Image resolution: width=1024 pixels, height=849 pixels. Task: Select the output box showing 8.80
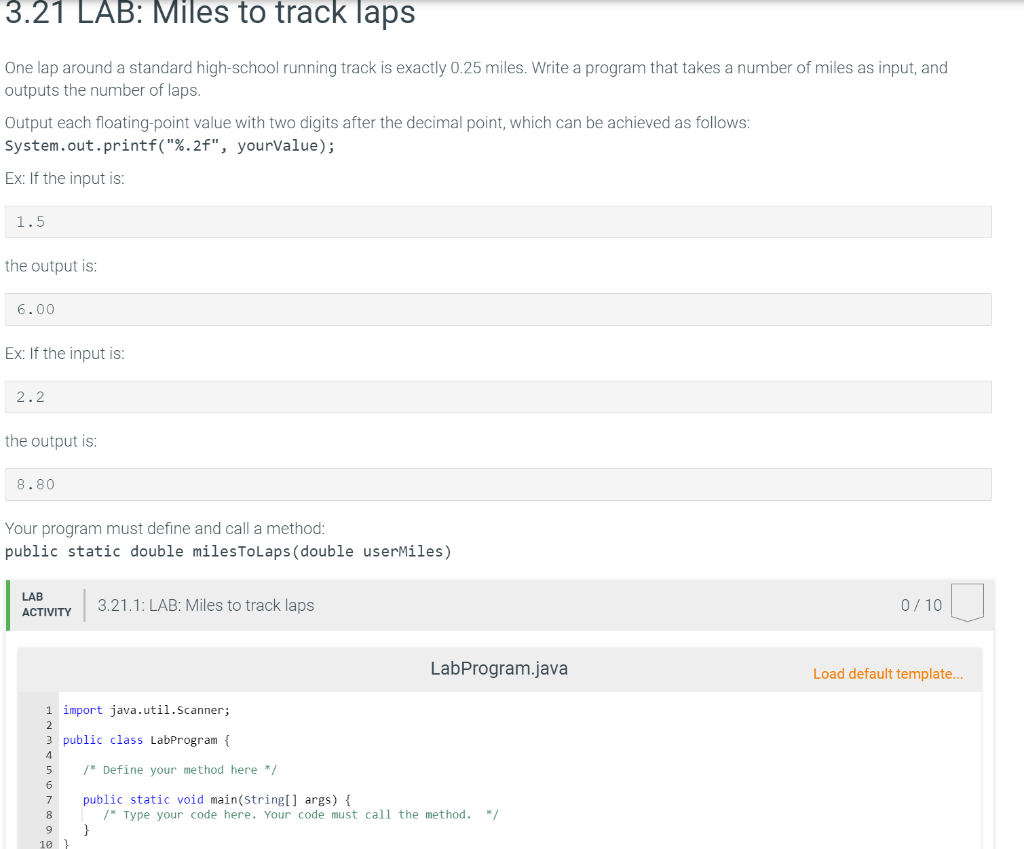498,484
